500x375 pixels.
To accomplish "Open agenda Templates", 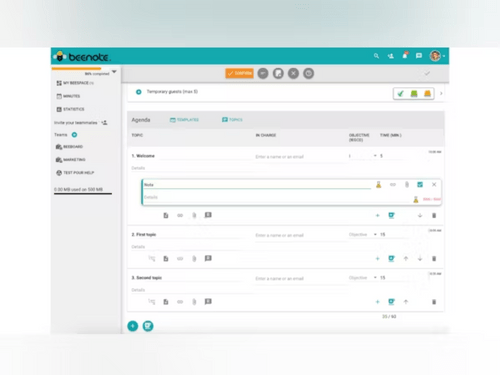I will tap(184, 120).
